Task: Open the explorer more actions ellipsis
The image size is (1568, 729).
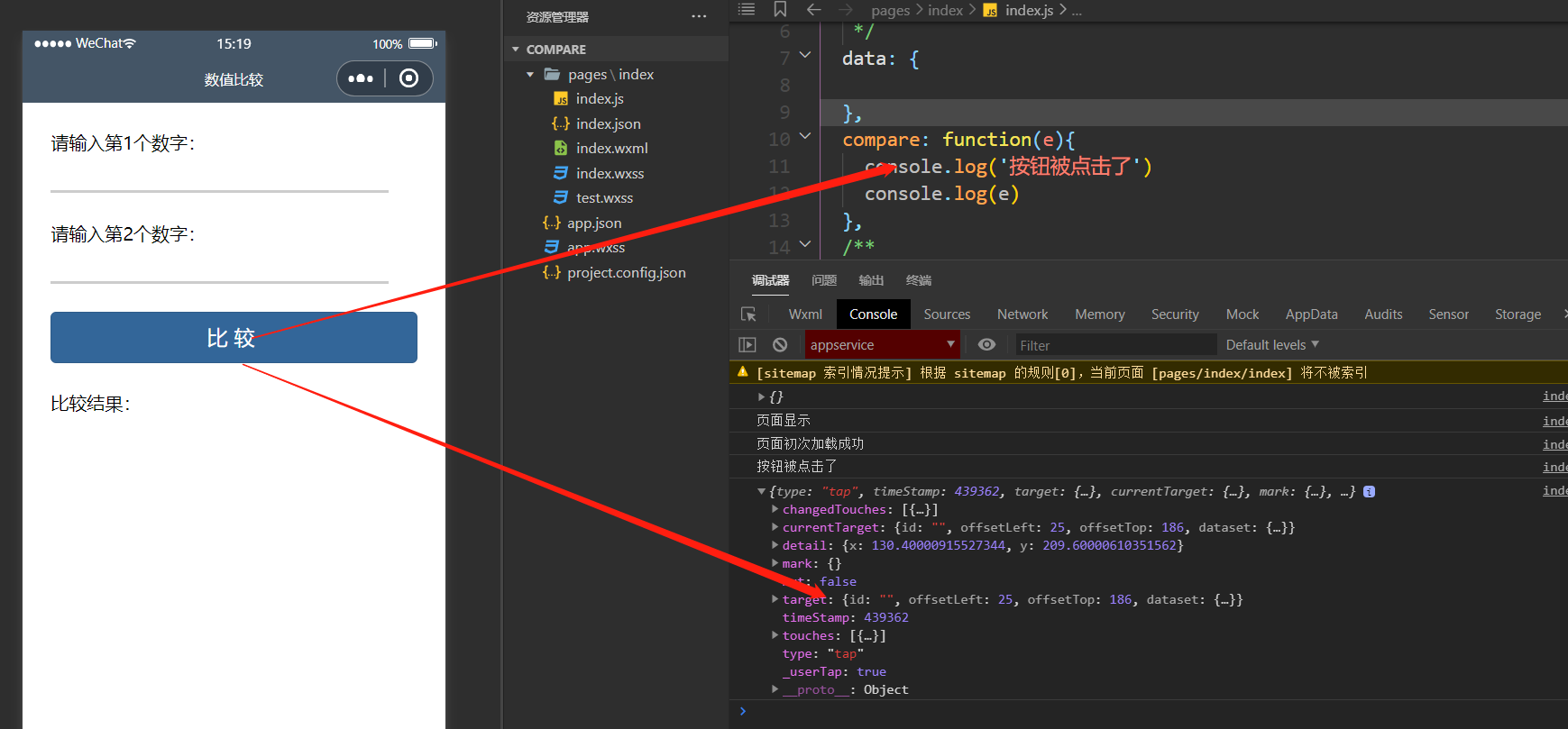Action: pos(699,16)
